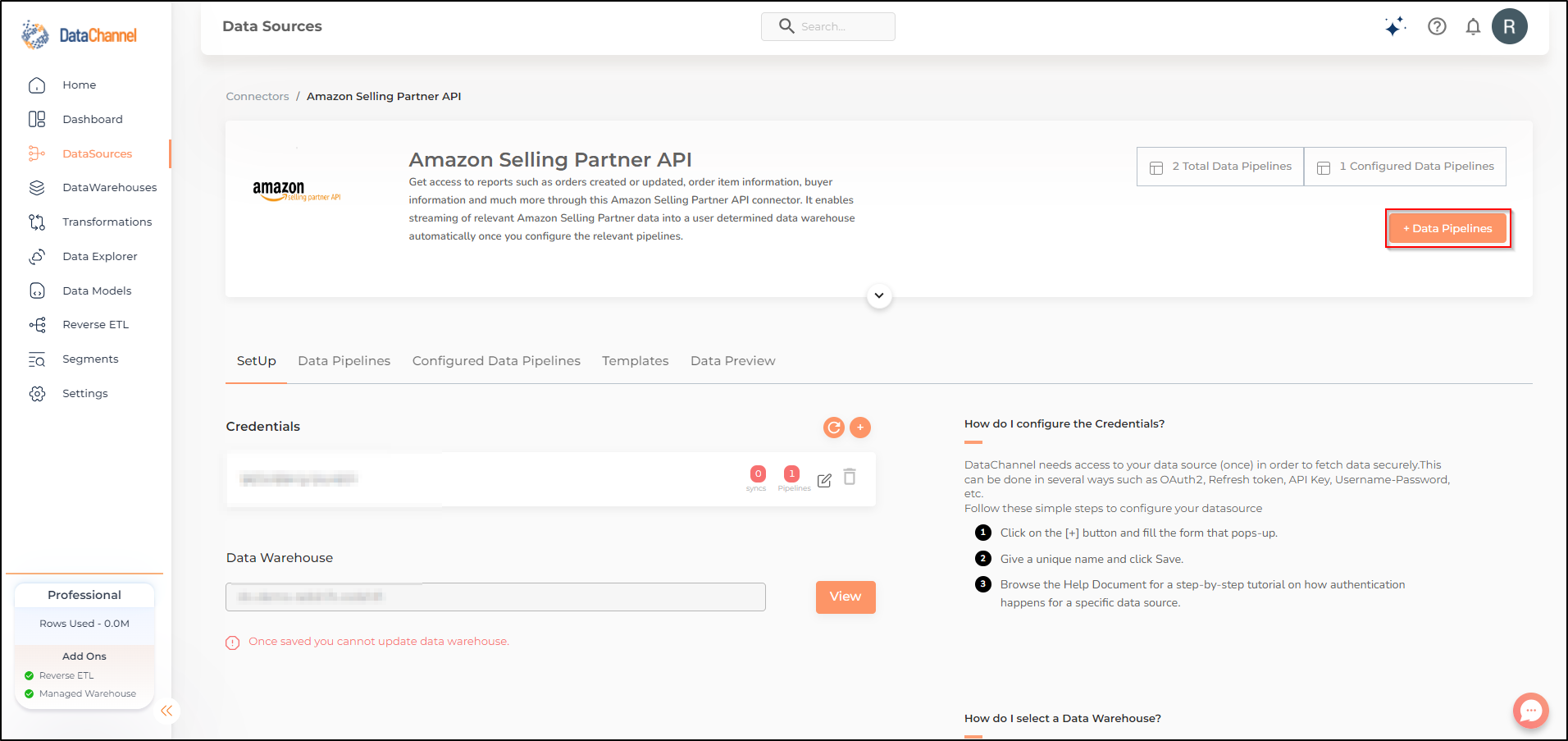Open the Home sidebar icon
This screenshot has width=1568, height=741.
37,85
